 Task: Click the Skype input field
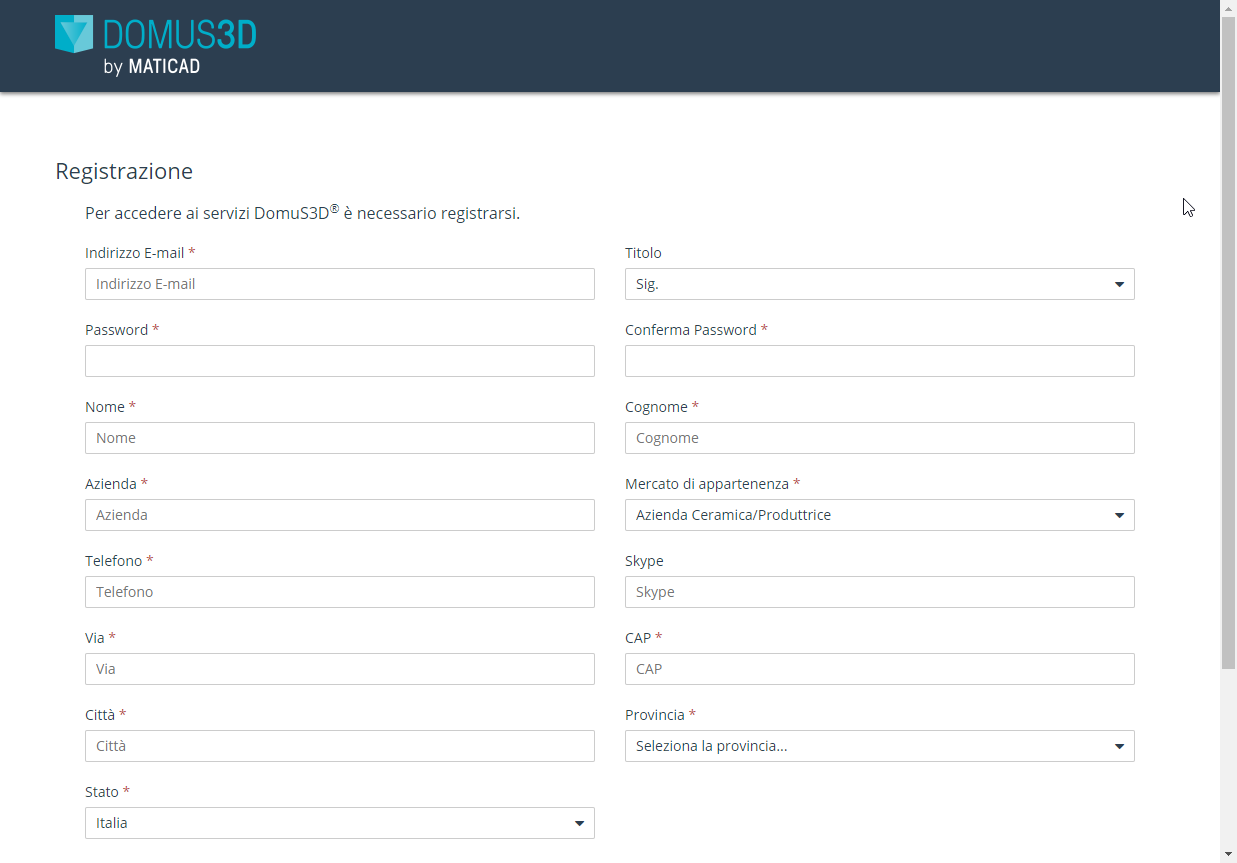coord(880,592)
